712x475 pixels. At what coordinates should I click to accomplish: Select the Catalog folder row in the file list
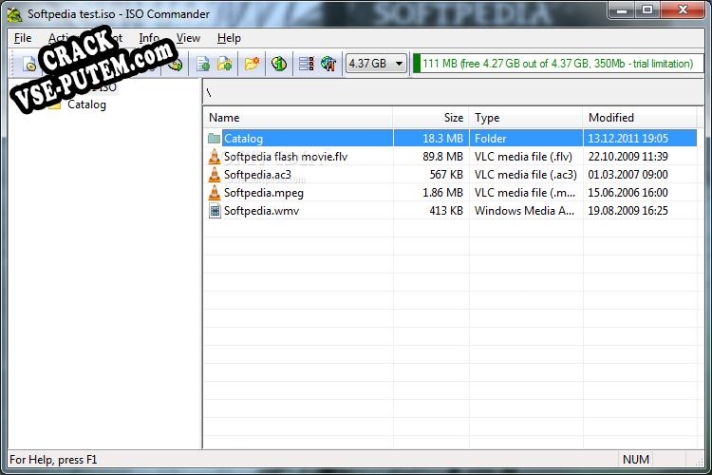pyautogui.click(x=450, y=138)
